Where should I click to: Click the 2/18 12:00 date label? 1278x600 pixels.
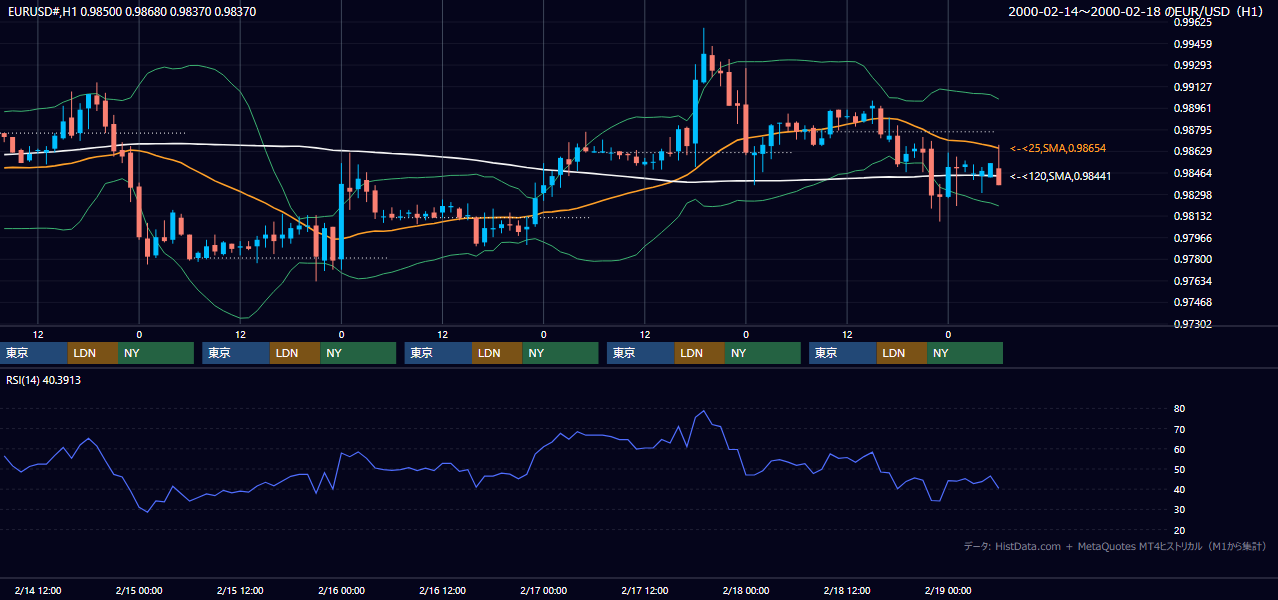pyautogui.click(x=847, y=590)
